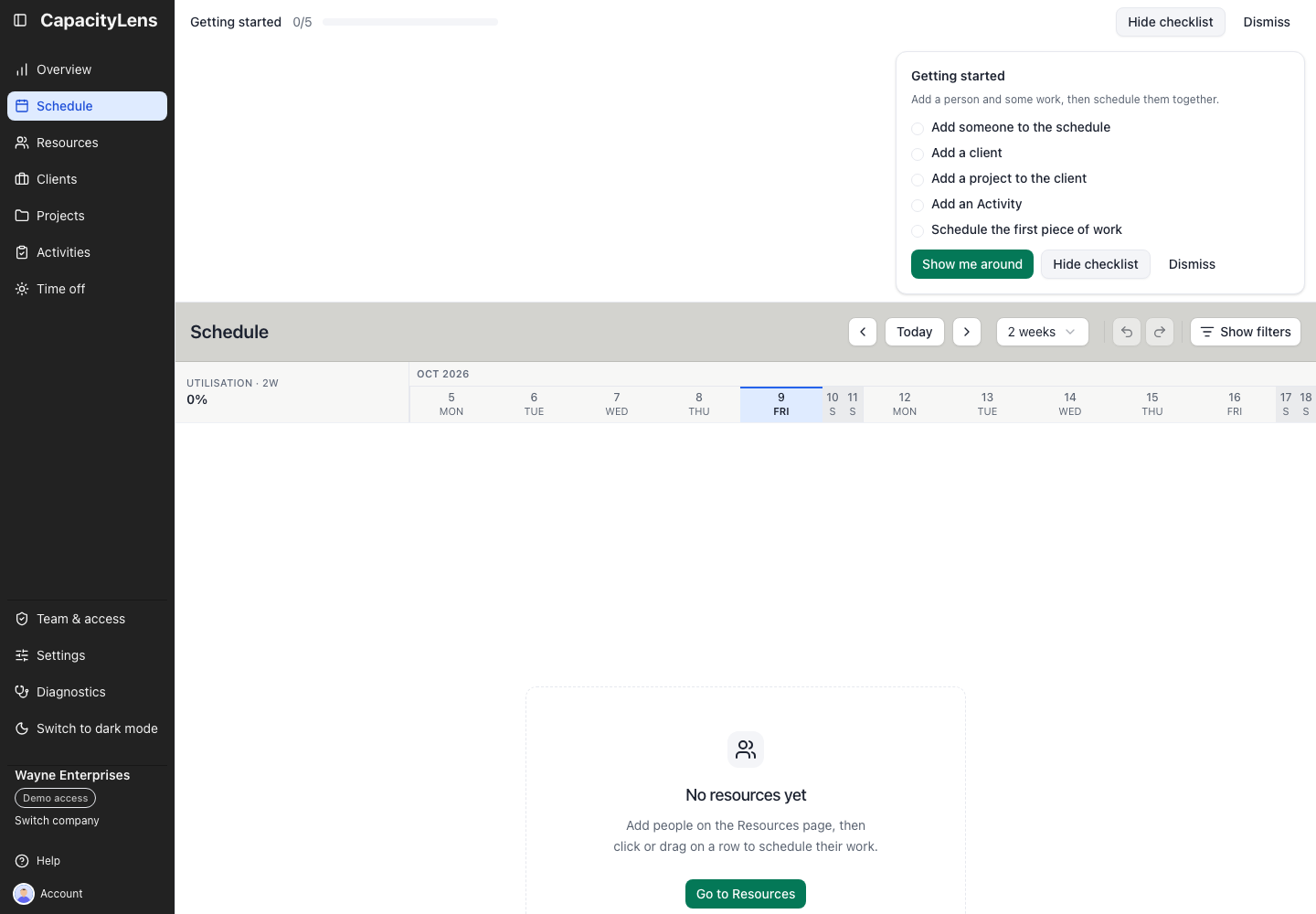Open the Overview bar chart icon

[22, 69]
